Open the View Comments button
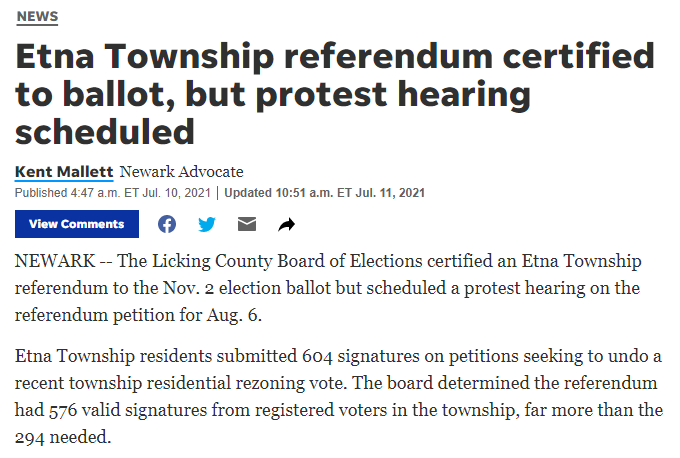Image resolution: width=680 pixels, height=458 pixels. click(x=77, y=224)
